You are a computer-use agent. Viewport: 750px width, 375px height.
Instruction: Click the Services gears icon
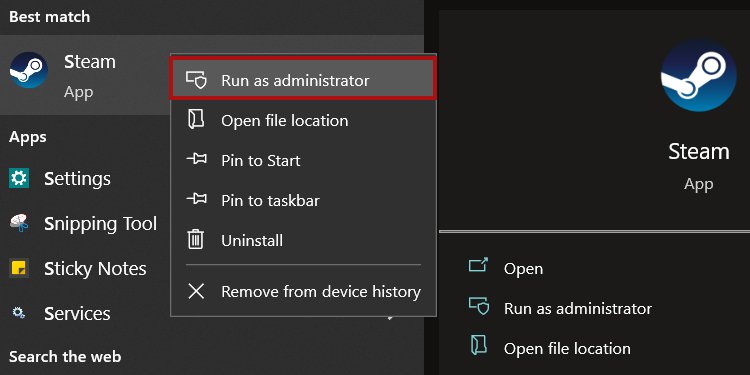19,313
